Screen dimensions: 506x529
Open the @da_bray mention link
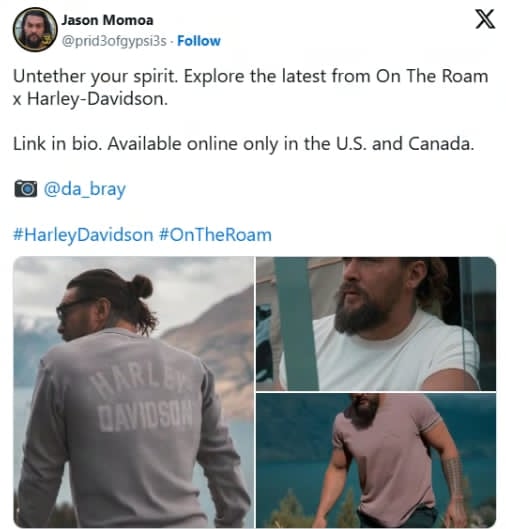[85, 189]
